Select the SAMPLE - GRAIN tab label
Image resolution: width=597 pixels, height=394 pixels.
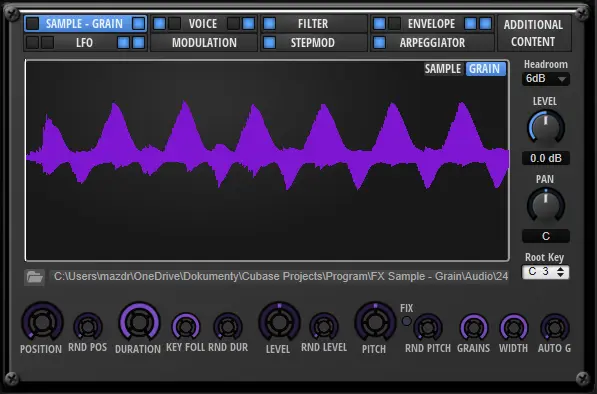point(84,24)
